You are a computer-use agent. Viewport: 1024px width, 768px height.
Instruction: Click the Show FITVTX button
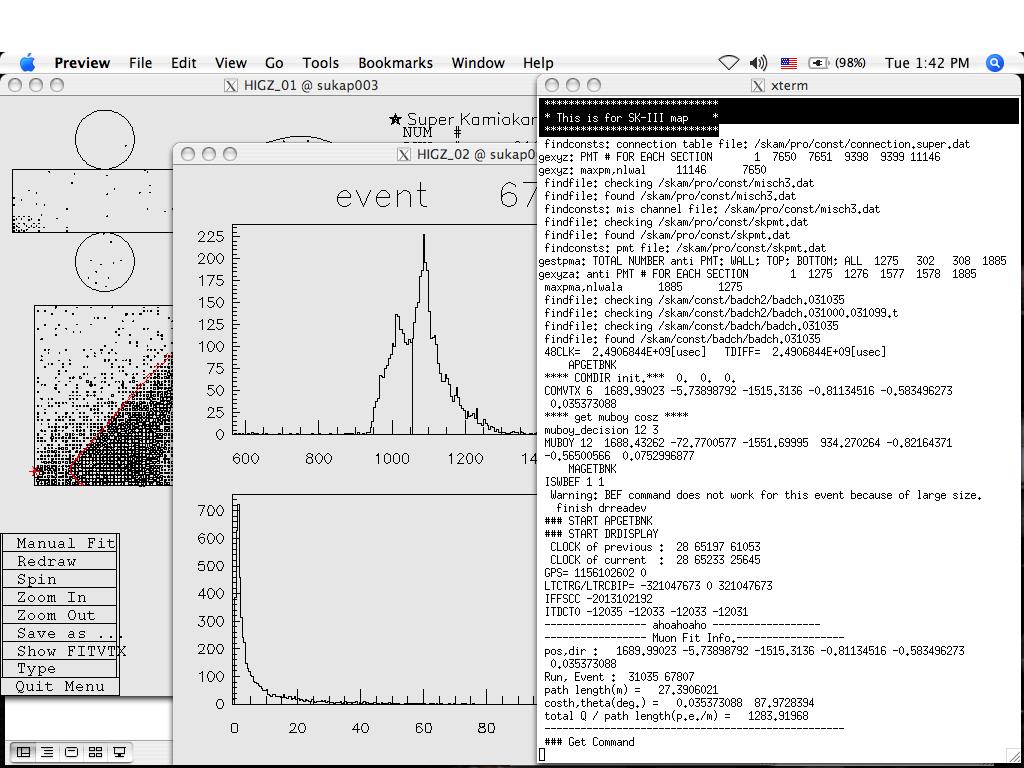60,650
